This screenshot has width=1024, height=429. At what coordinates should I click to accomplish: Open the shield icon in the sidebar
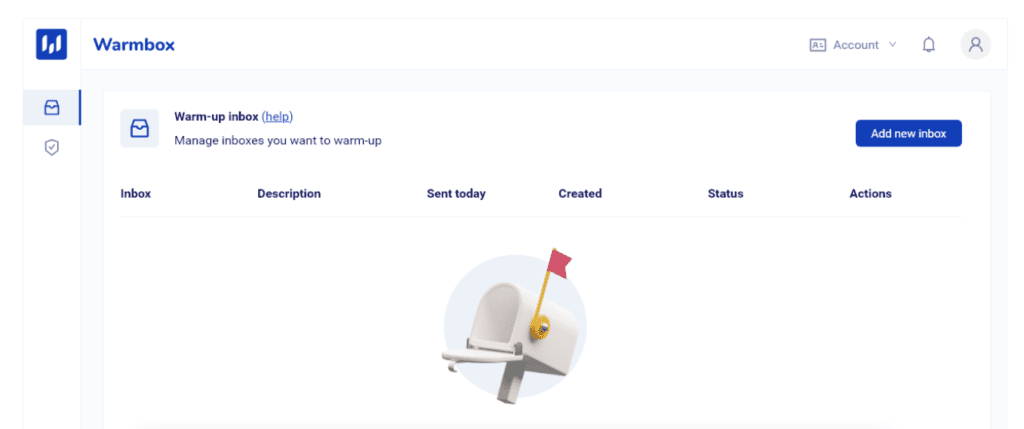(52, 147)
